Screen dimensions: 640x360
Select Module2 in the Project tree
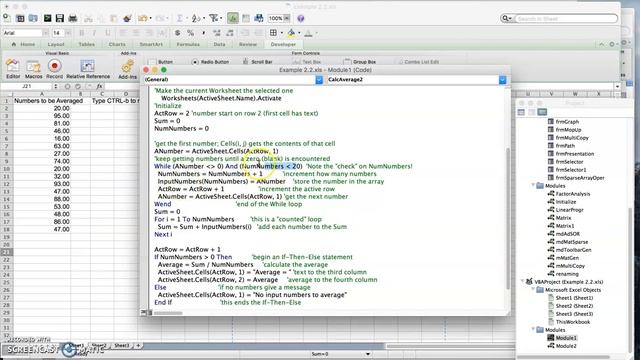(x=566, y=346)
